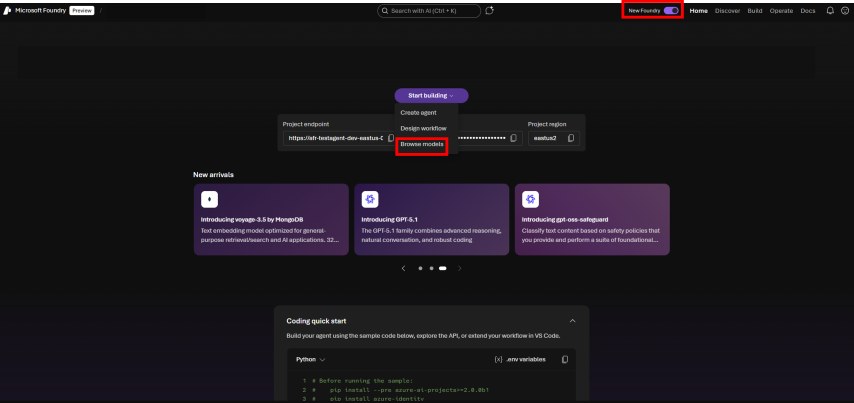854x403 pixels.
Task: Choose Create agent in the menu
Action: pos(418,113)
